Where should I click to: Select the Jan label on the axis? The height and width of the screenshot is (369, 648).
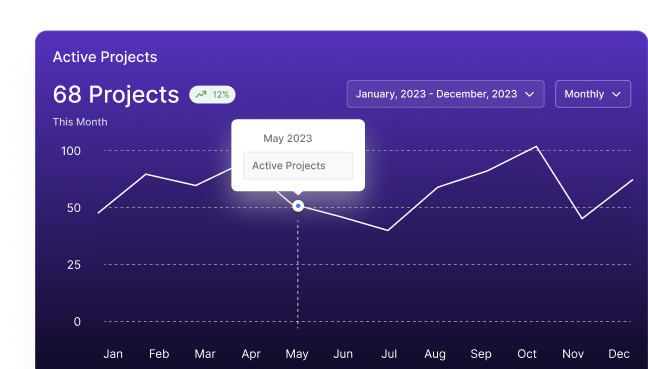(x=113, y=354)
